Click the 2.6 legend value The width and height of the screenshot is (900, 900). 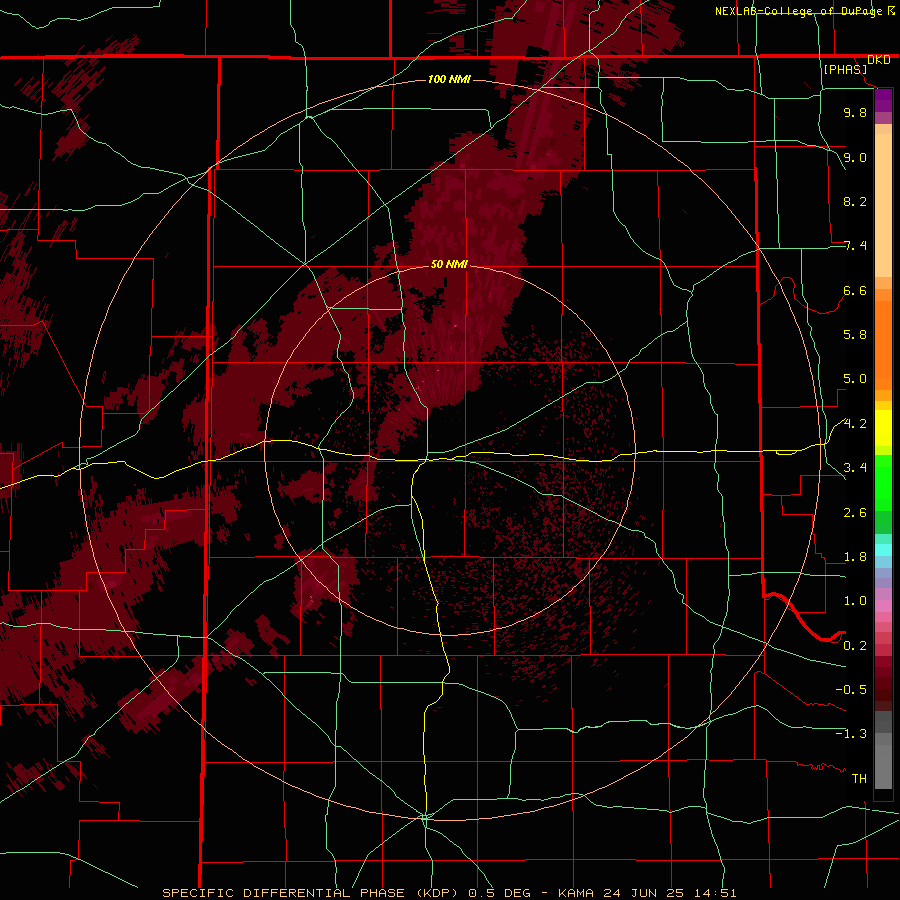[x=855, y=513]
